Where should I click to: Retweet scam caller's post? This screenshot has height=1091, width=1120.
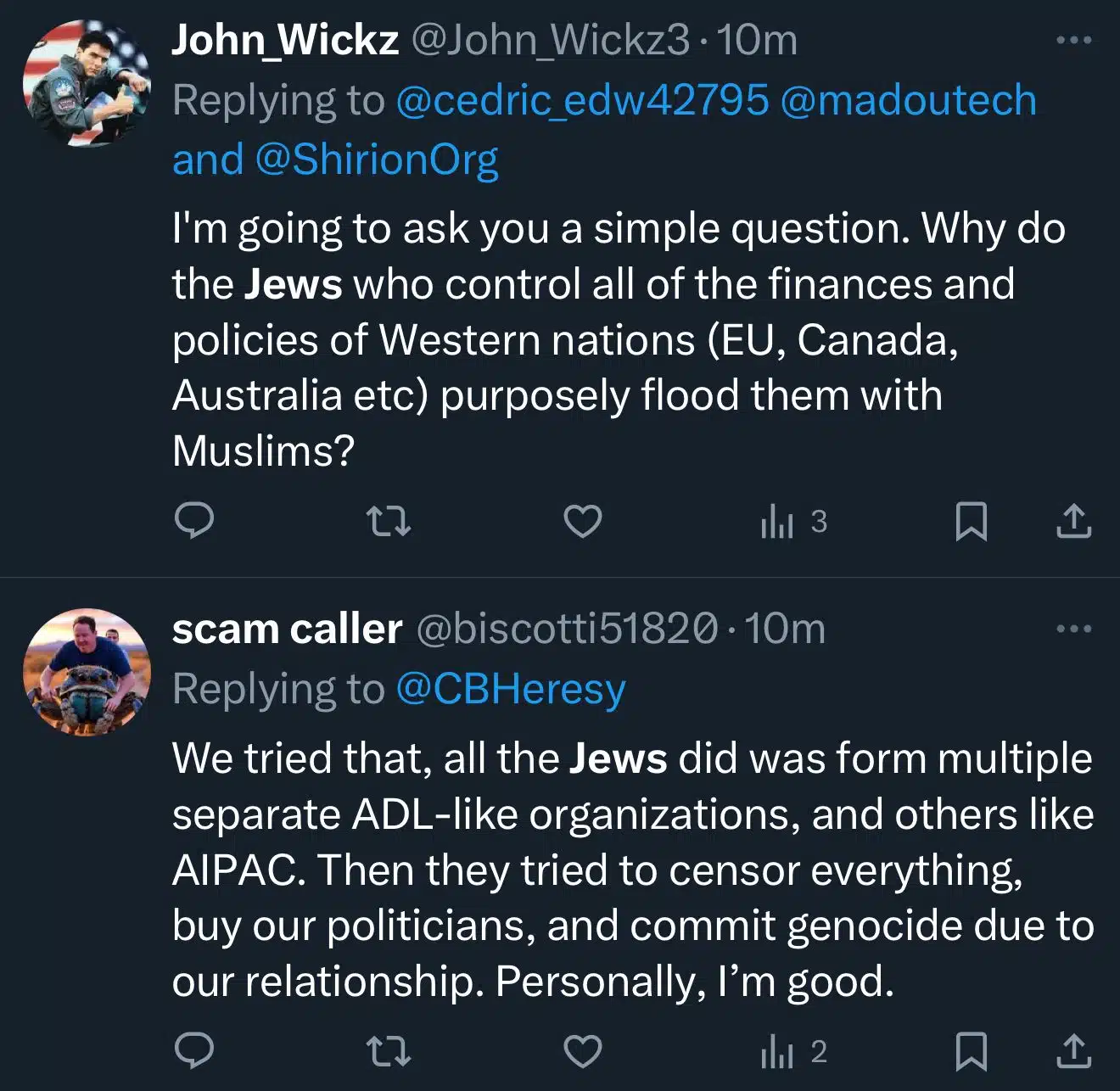388,1051
